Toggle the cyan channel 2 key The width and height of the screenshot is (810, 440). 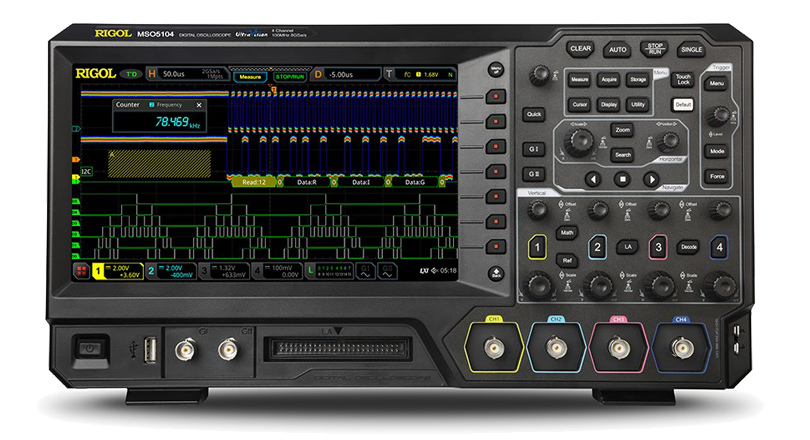pos(597,247)
